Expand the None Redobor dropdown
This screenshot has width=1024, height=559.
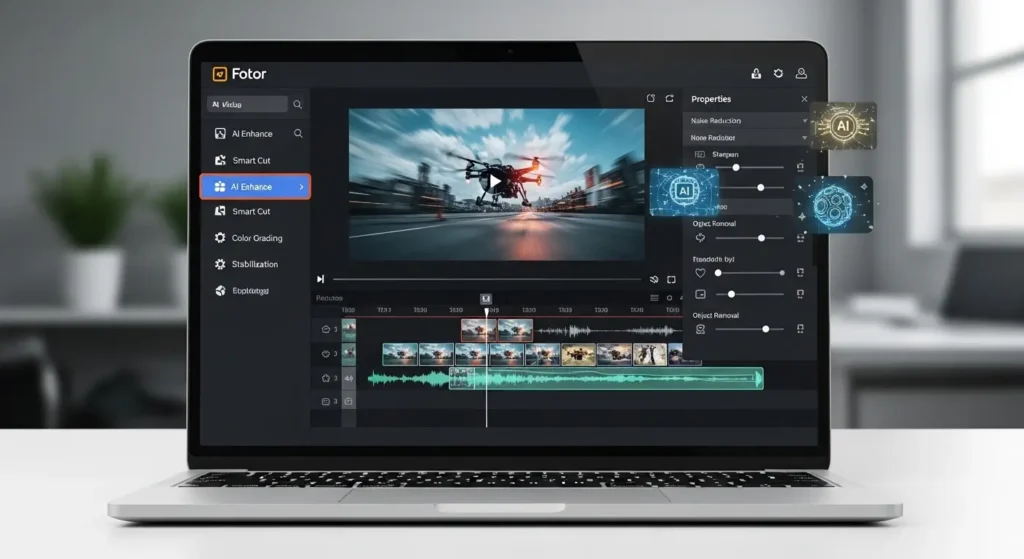[805, 138]
